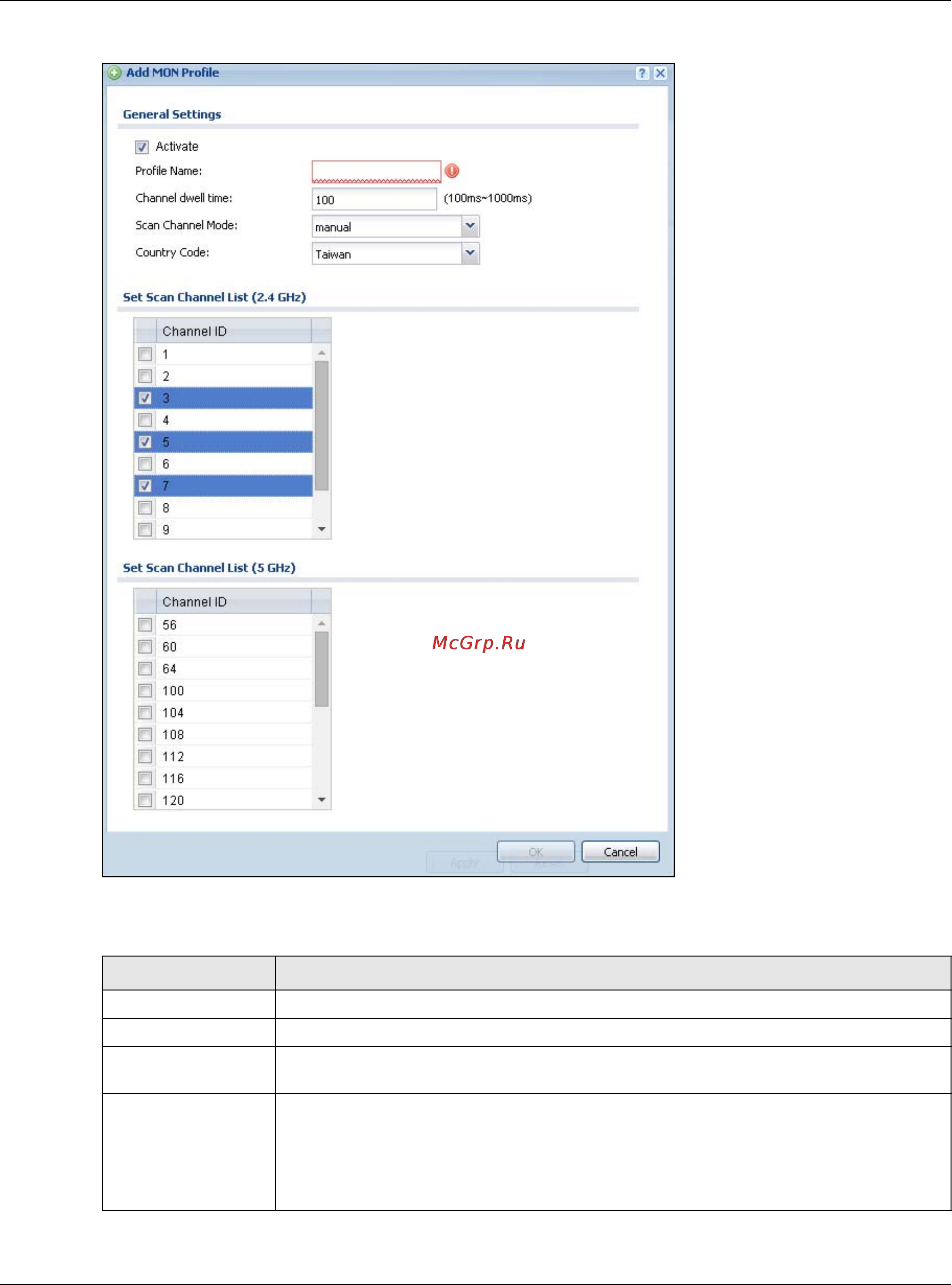This screenshot has height=1285, width=952.
Task: Click the red error icon beside Profile Name
Action: click(x=452, y=171)
